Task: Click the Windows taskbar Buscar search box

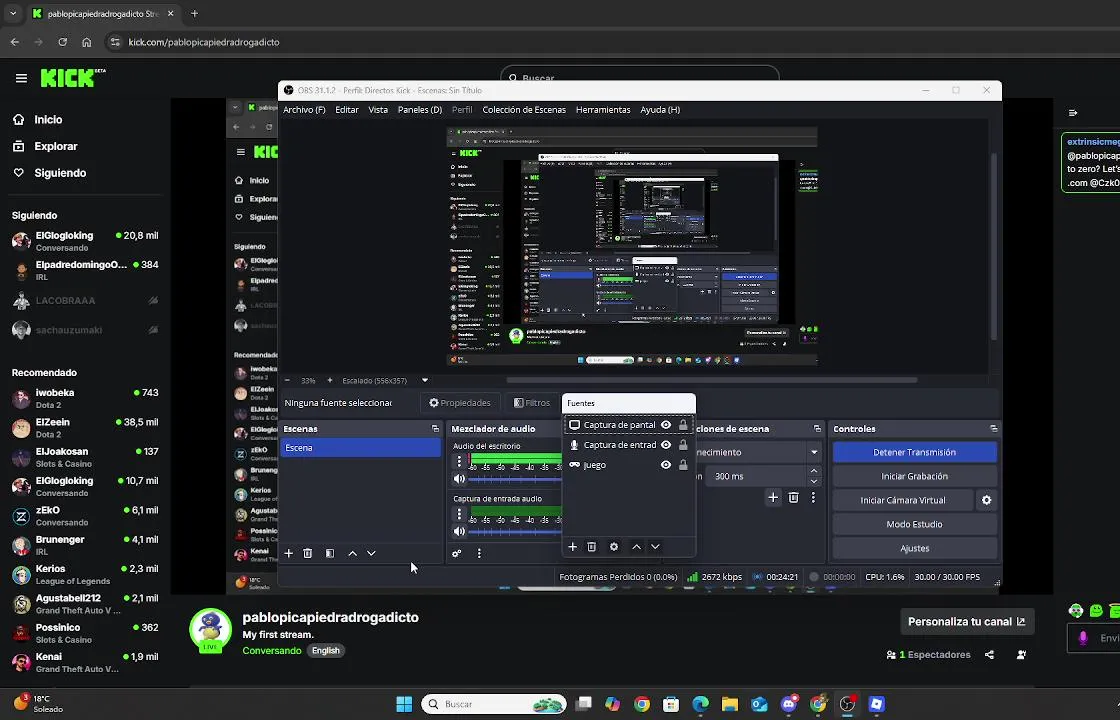Action: pos(494,704)
